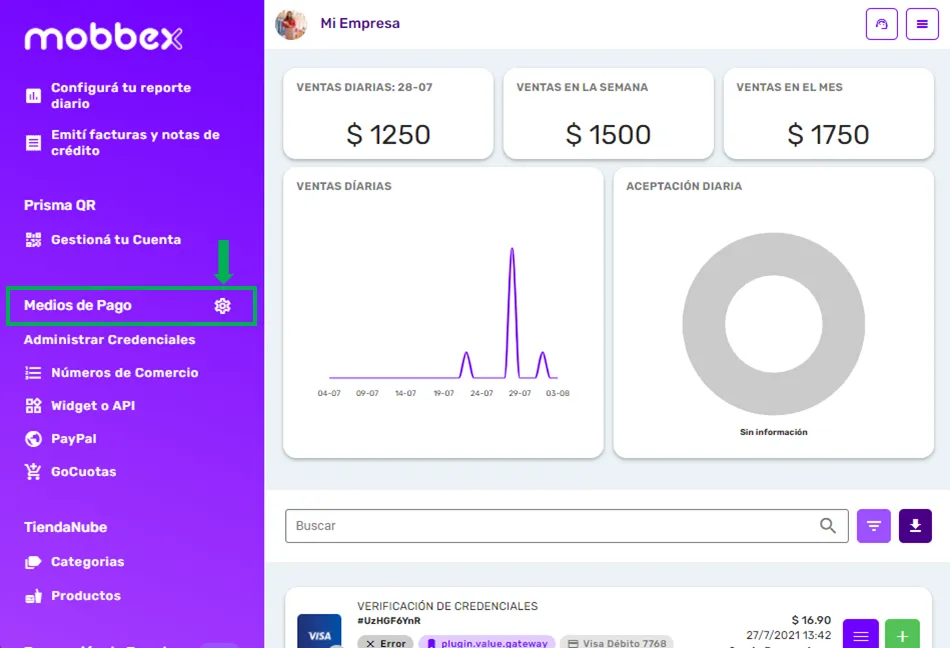
Task: Click the Error status tag
Action: (x=385, y=643)
